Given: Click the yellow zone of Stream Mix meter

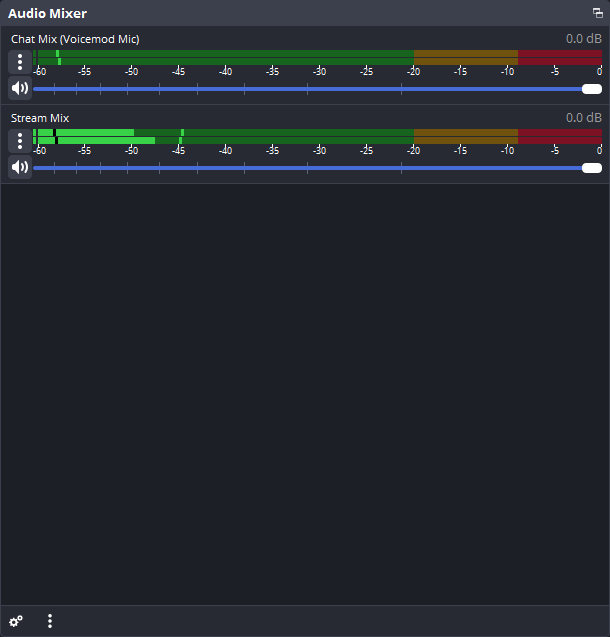Looking at the screenshot, I should pyautogui.click(x=465, y=136).
